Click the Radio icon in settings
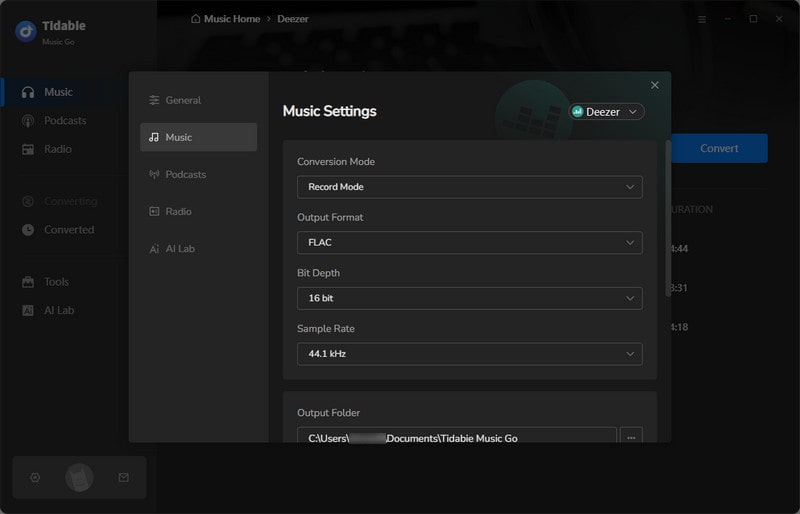The height and width of the screenshot is (514, 800). [x=154, y=211]
